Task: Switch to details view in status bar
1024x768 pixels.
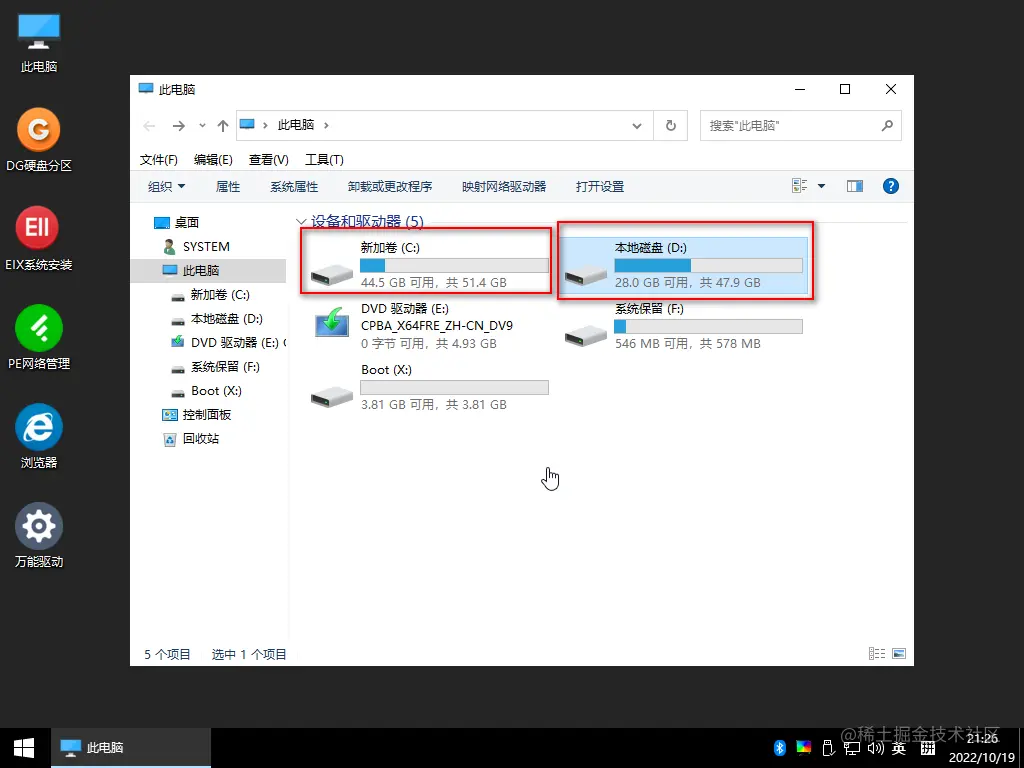Action: 876,654
